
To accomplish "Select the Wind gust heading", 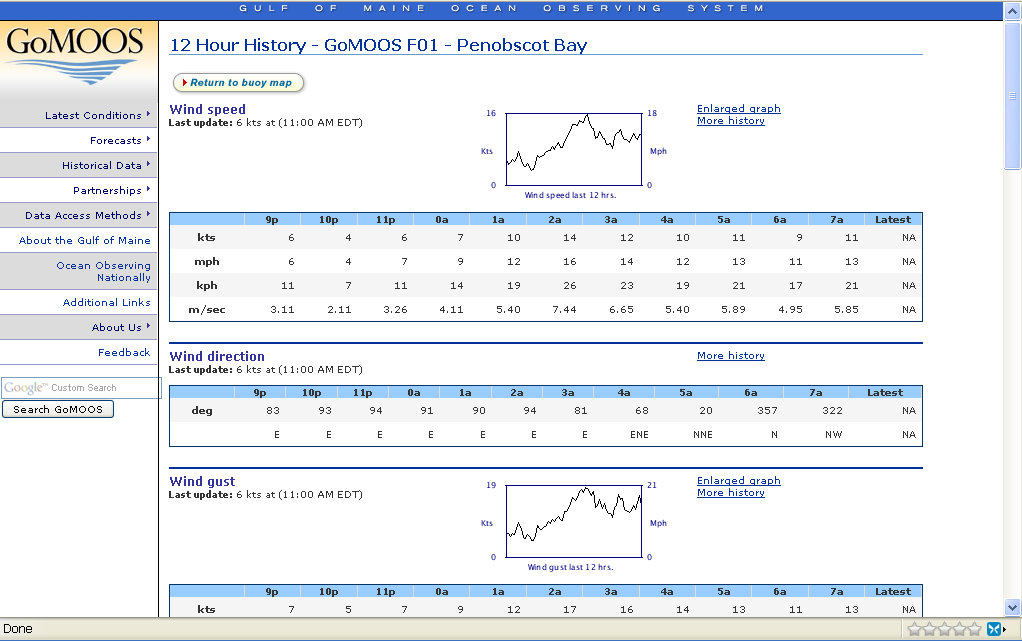I will [202, 481].
